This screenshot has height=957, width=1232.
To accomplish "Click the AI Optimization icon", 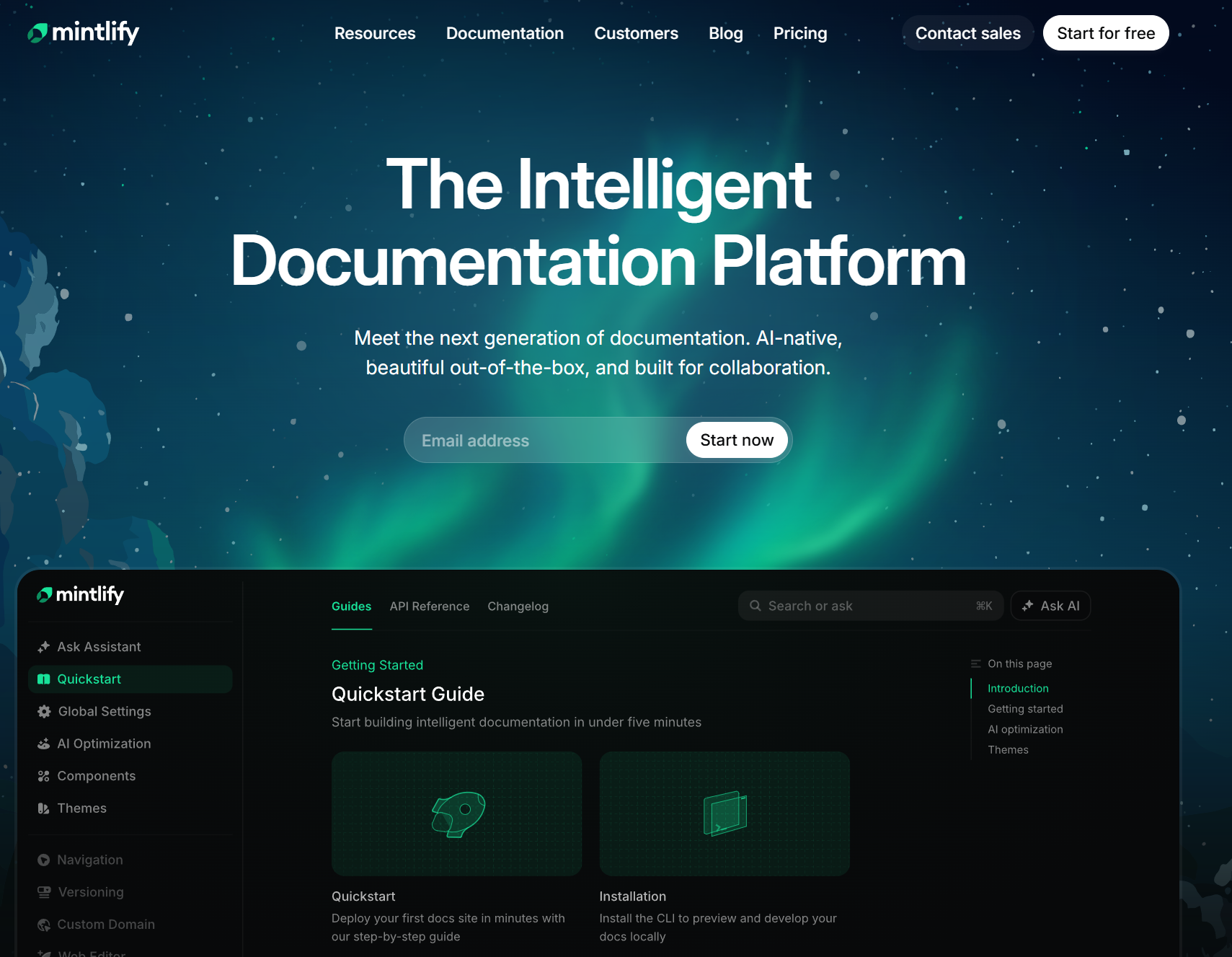I will [43, 744].
